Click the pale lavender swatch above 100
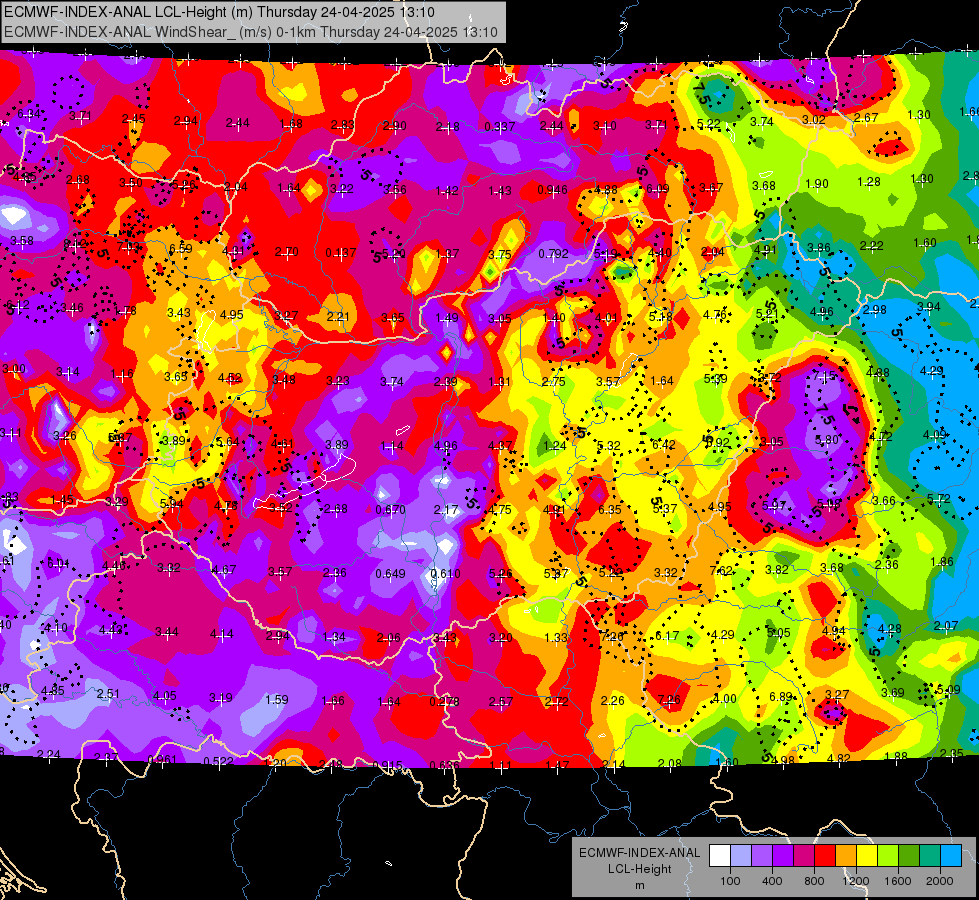This screenshot has height=900, width=979. click(x=740, y=856)
